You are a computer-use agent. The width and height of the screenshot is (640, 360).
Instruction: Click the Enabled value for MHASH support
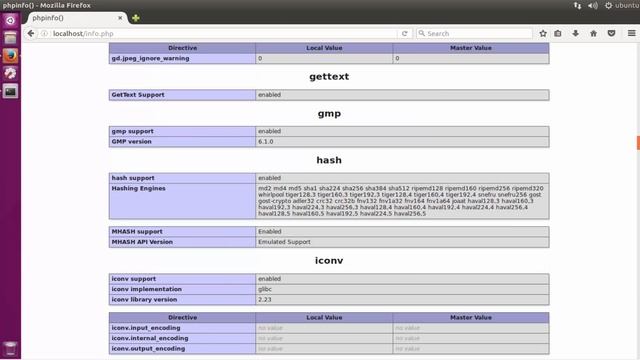(x=269, y=231)
